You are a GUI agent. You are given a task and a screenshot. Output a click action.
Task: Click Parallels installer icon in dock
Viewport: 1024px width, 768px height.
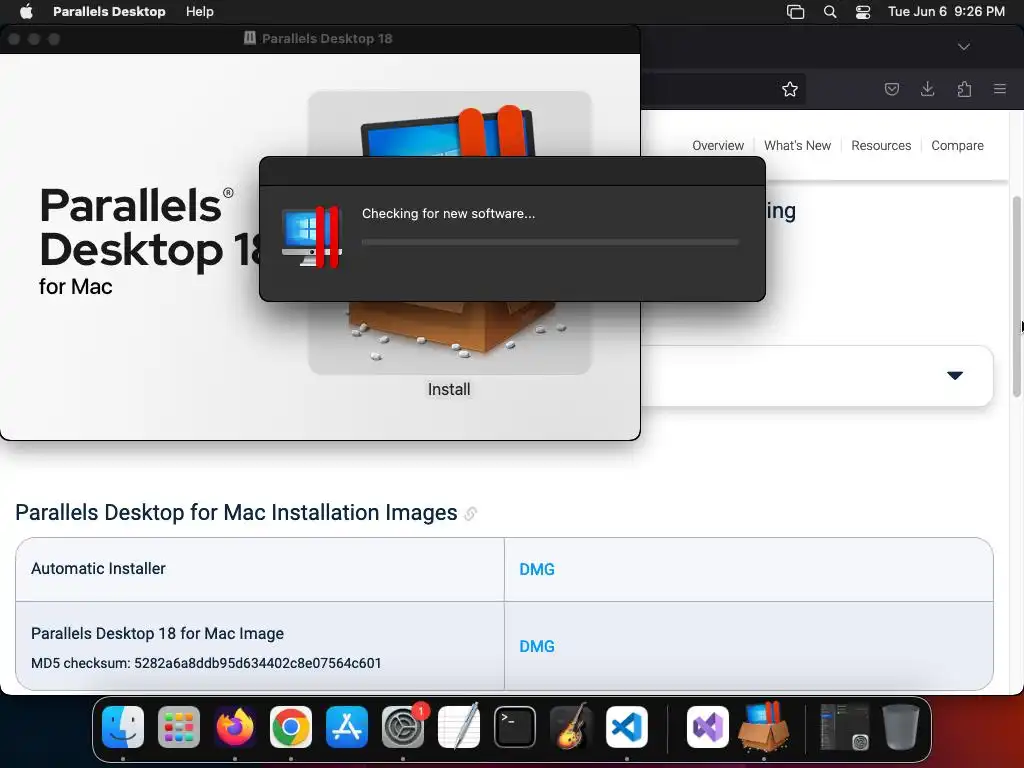coord(763,727)
